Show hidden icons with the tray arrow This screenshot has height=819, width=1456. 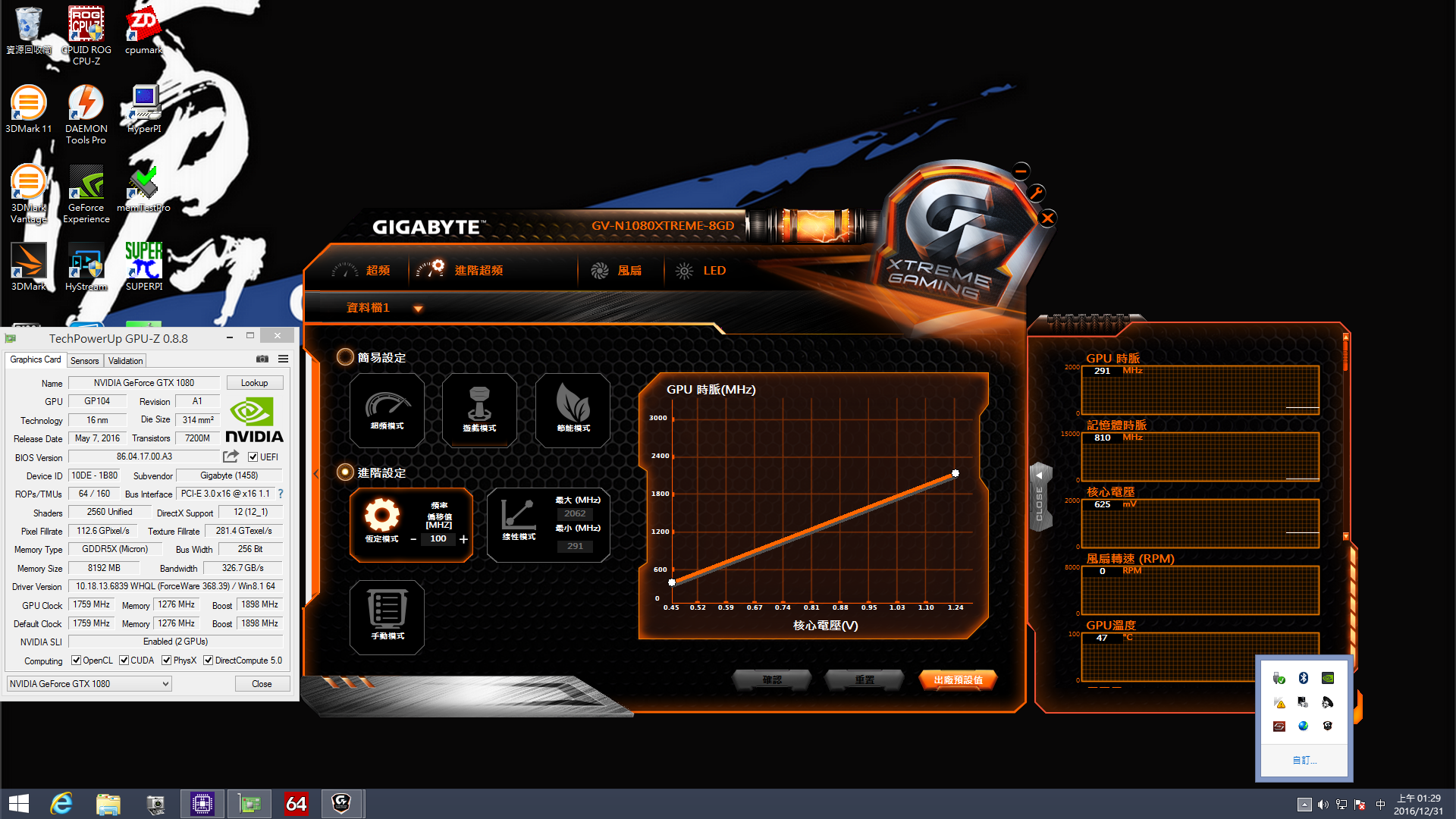tap(1304, 805)
